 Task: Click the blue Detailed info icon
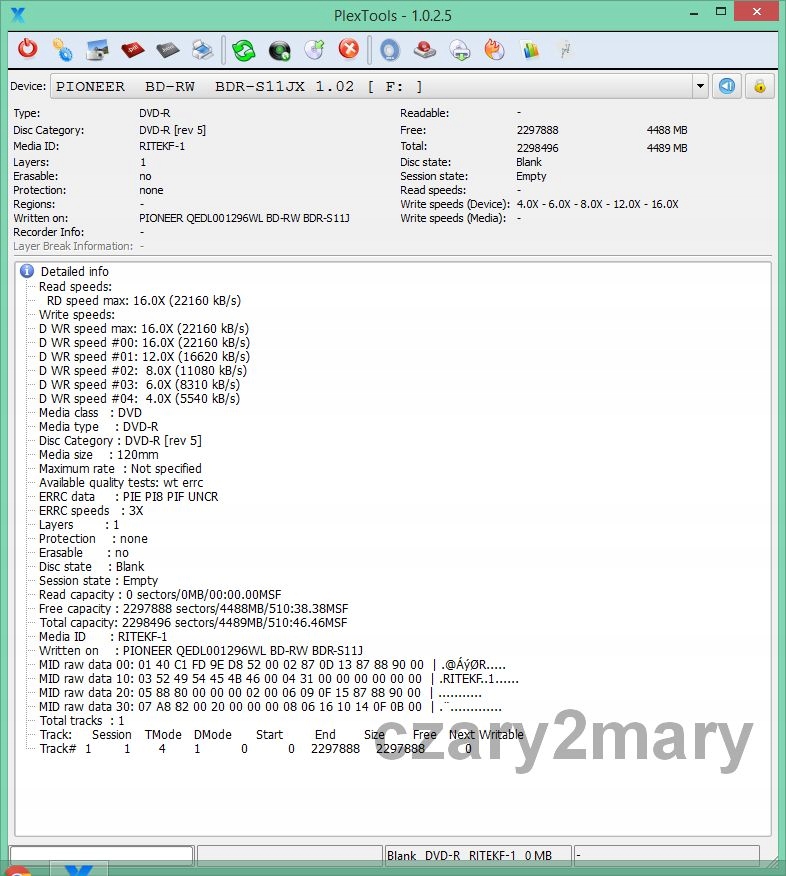coord(27,271)
